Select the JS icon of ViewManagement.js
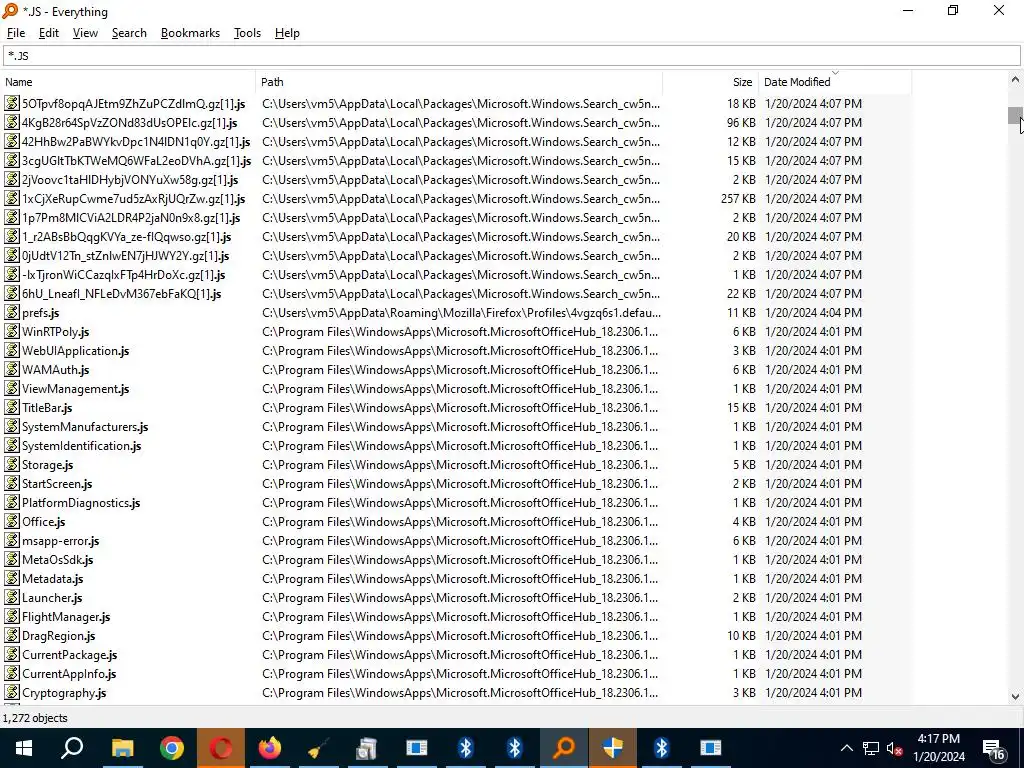The image size is (1024, 768). (12, 389)
